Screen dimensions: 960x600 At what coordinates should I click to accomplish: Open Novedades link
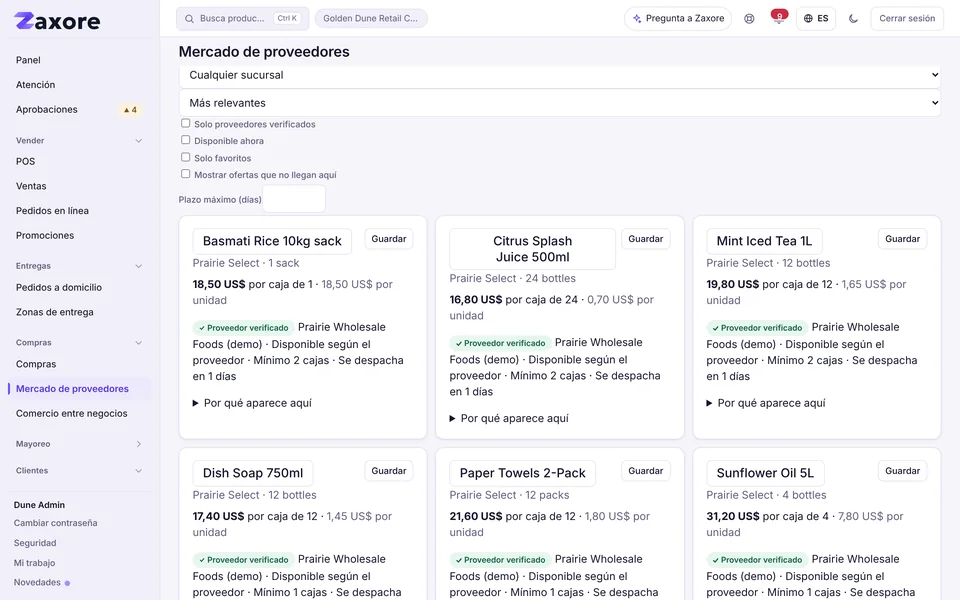(x=37, y=582)
